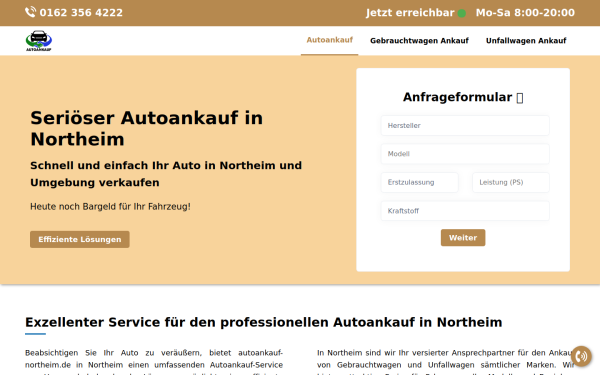The height and width of the screenshot is (375, 600).
Task: Click the Exzellenter Service section heading
Action: pos(264,322)
